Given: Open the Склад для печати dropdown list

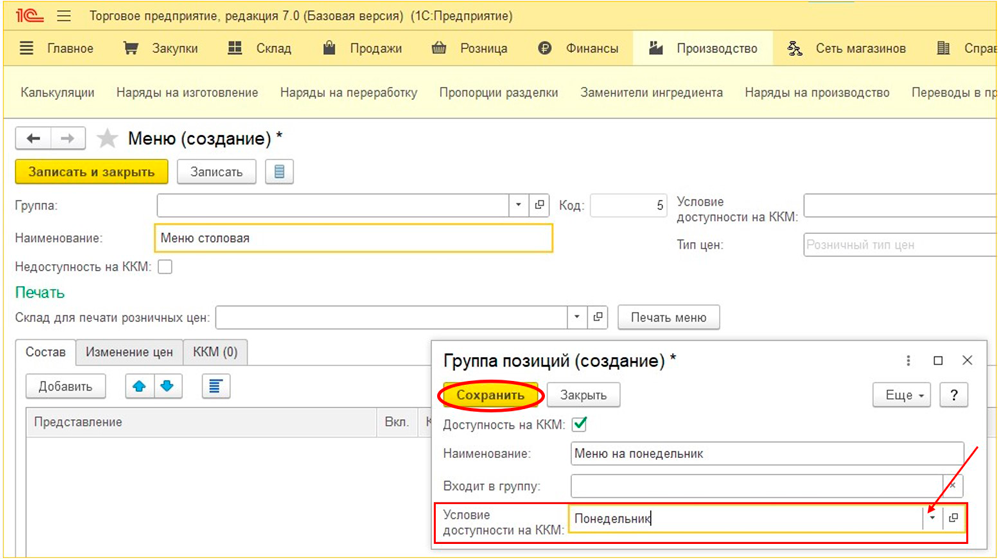Looking at the screenshot, I should click(576, 318).
